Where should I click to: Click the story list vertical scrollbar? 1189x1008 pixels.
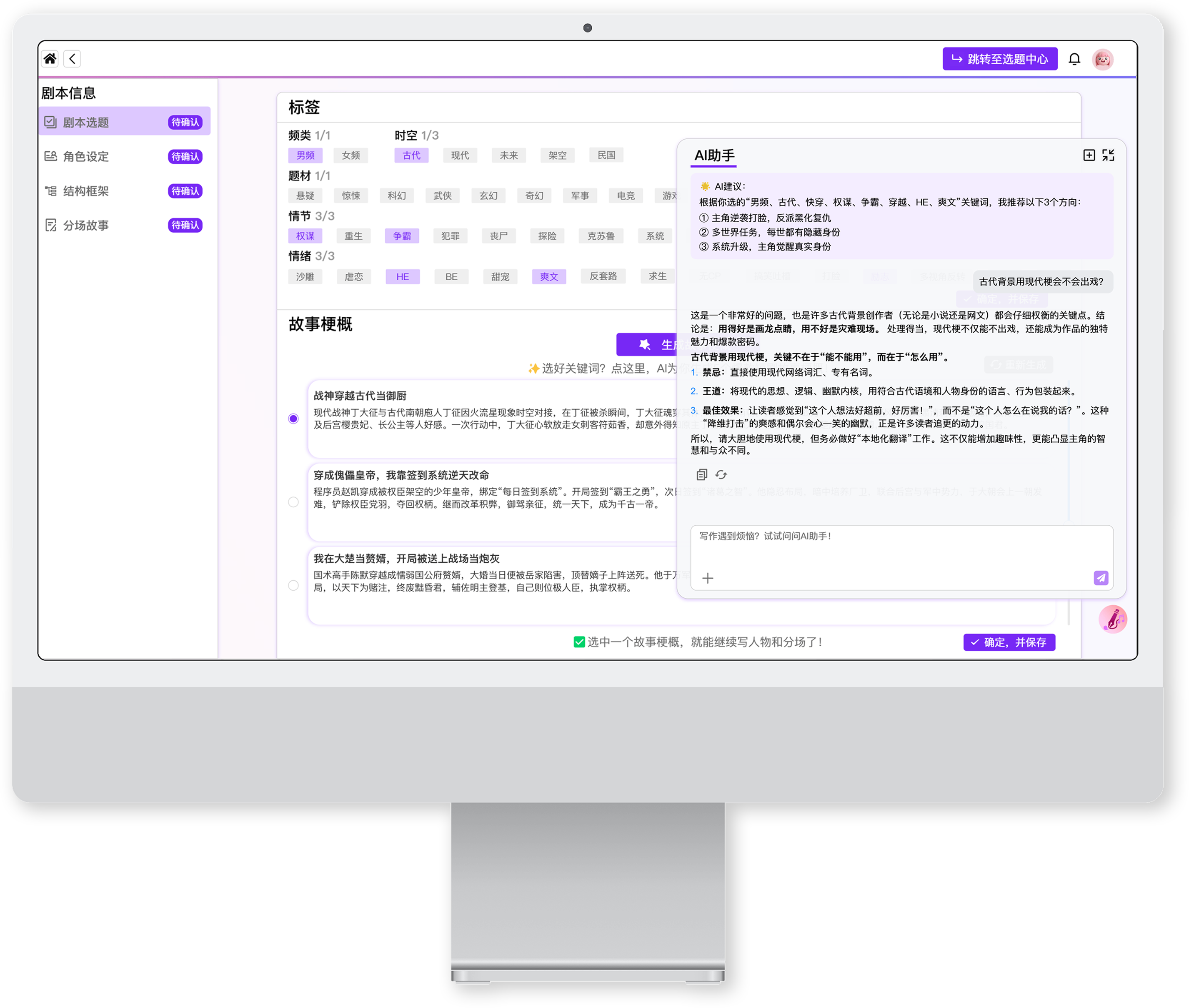[x=1069, y=503]
